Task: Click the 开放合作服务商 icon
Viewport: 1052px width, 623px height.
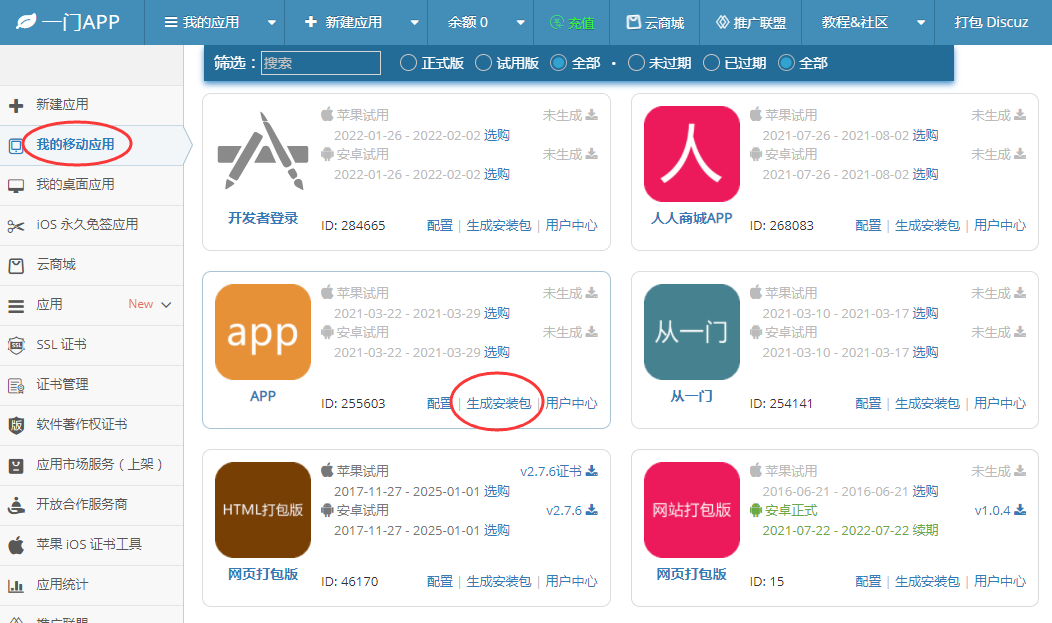Action: 15,505
